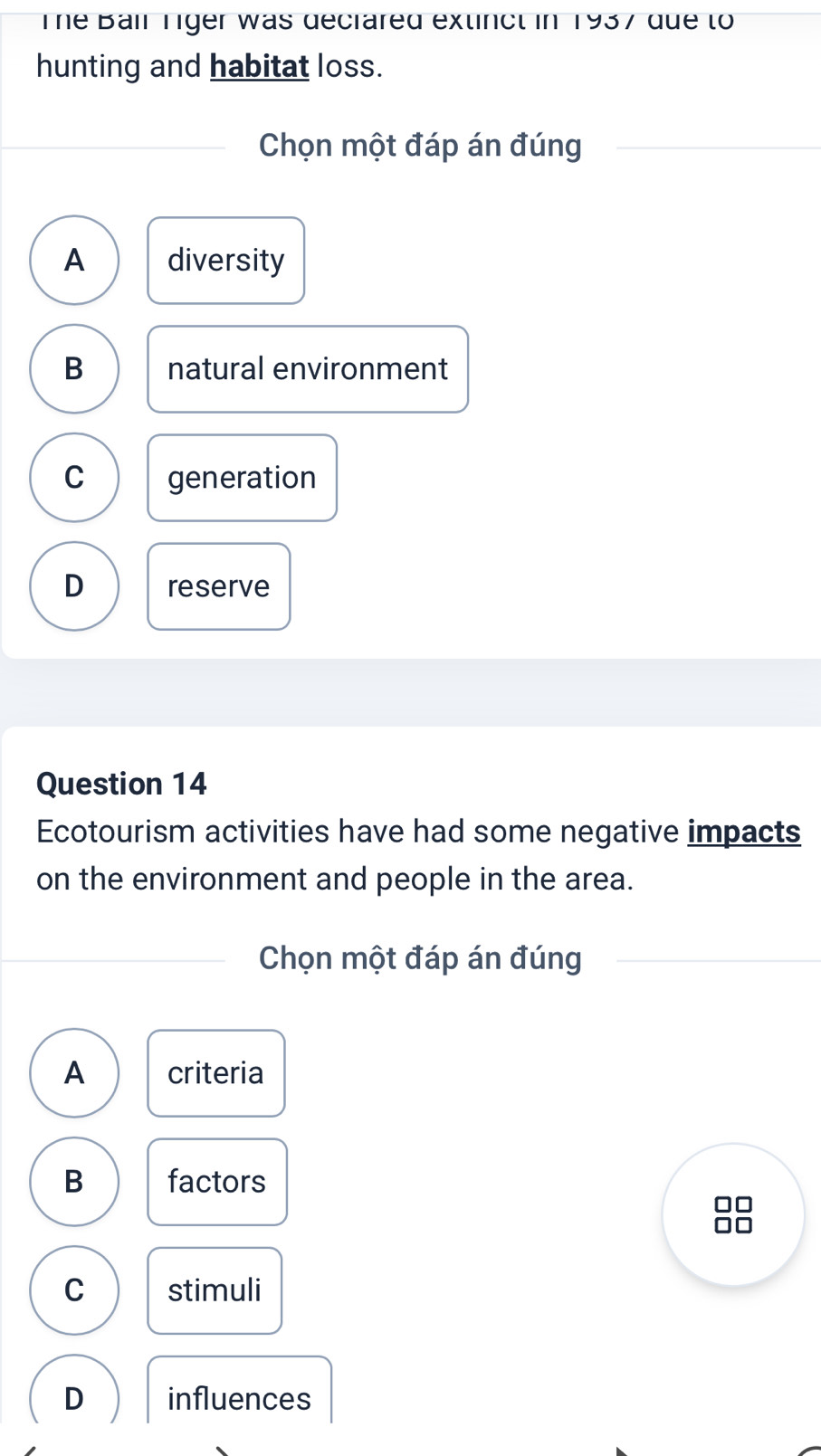Choose circle A beside "criteria"
The height and width of the screenshot is (1456, 821).
[74, 1073]
